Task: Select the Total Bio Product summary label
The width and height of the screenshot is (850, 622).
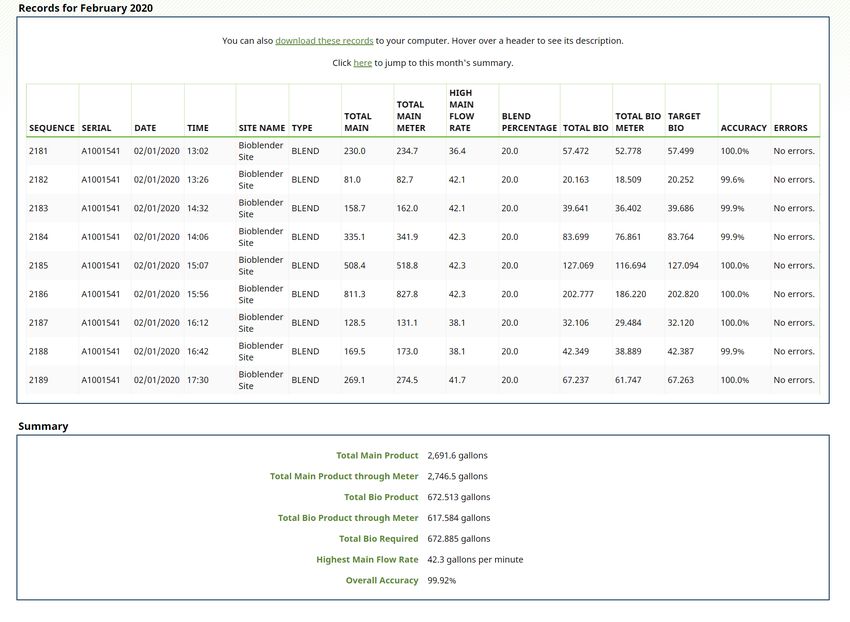Action: click(381, 497)
